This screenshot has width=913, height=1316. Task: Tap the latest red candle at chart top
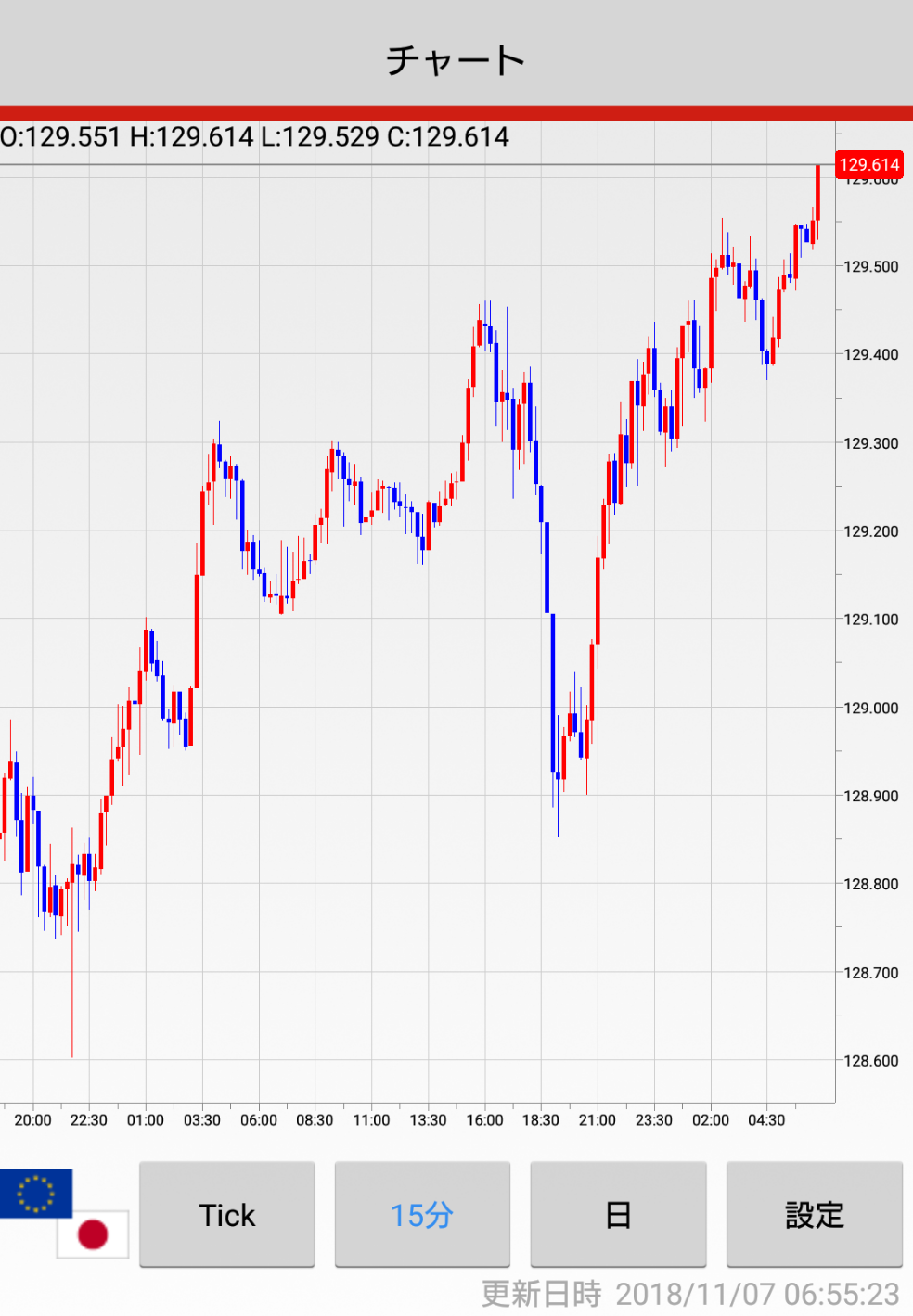tap(817, 193)
